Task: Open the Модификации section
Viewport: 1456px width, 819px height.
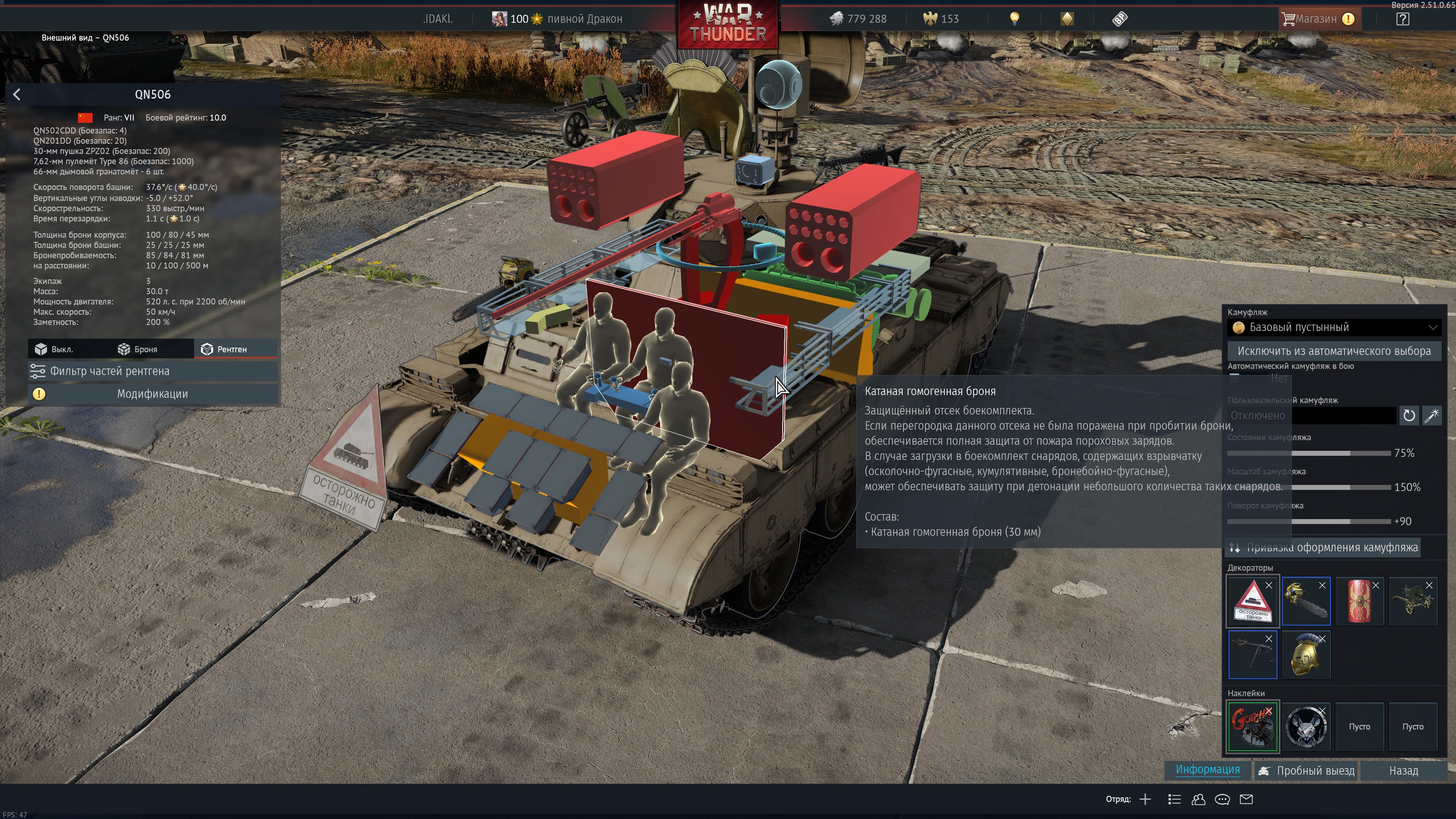Action: pyautogui.click(x=152, y=394)
